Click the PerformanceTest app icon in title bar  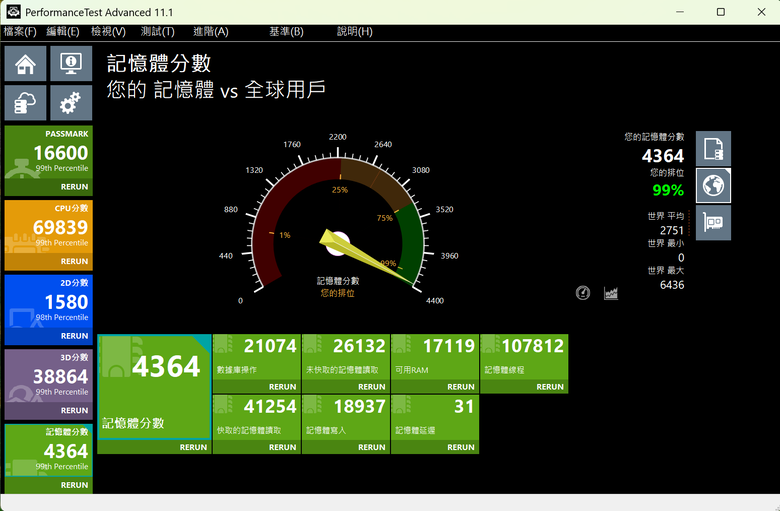pyautogui.click(x=13, y=11)
